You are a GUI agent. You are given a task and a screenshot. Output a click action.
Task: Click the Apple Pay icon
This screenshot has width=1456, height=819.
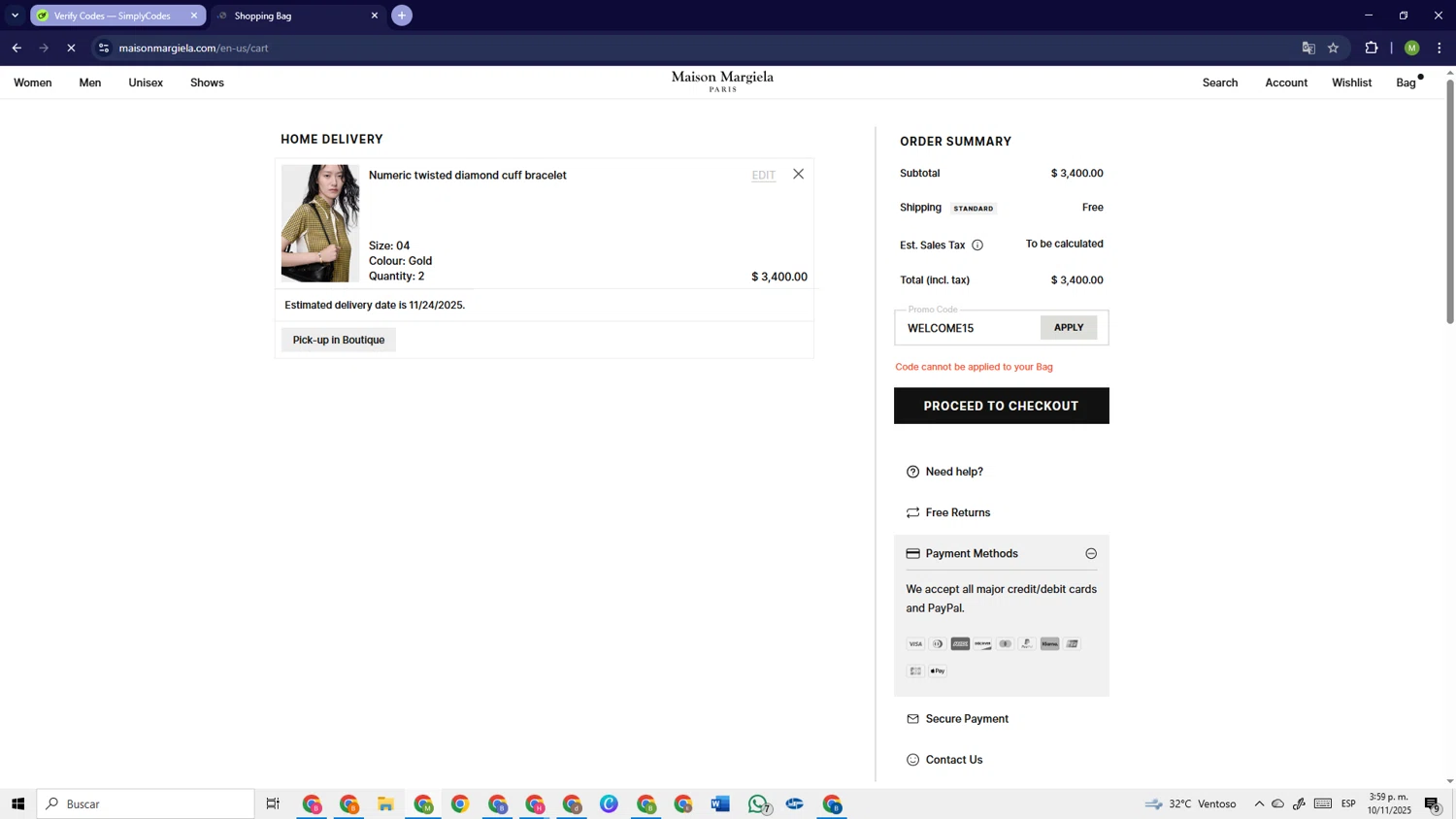pyautogui.click(x=938, y=672)
